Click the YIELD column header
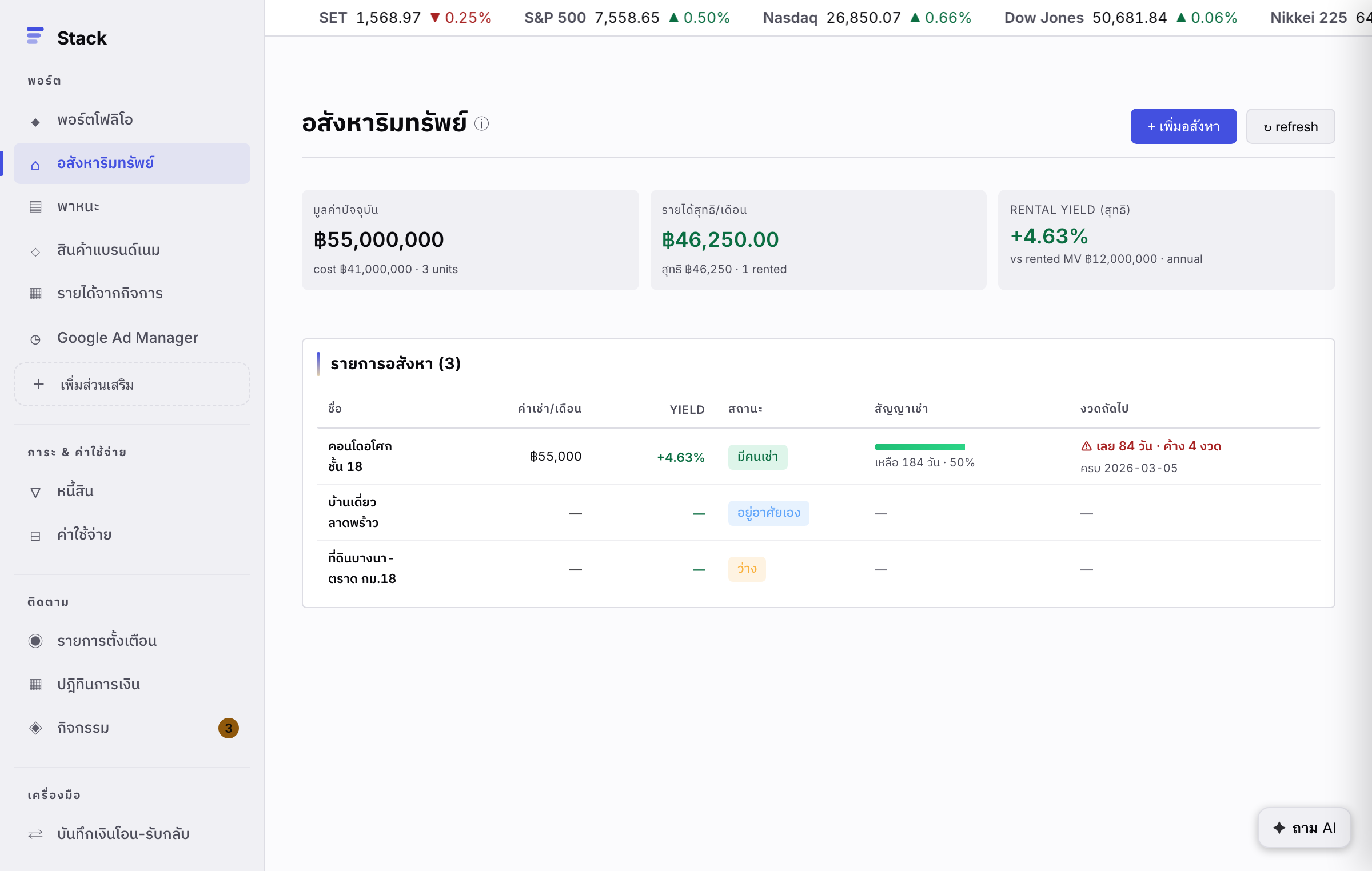The image size is (1372, 871). coord(687,409)
